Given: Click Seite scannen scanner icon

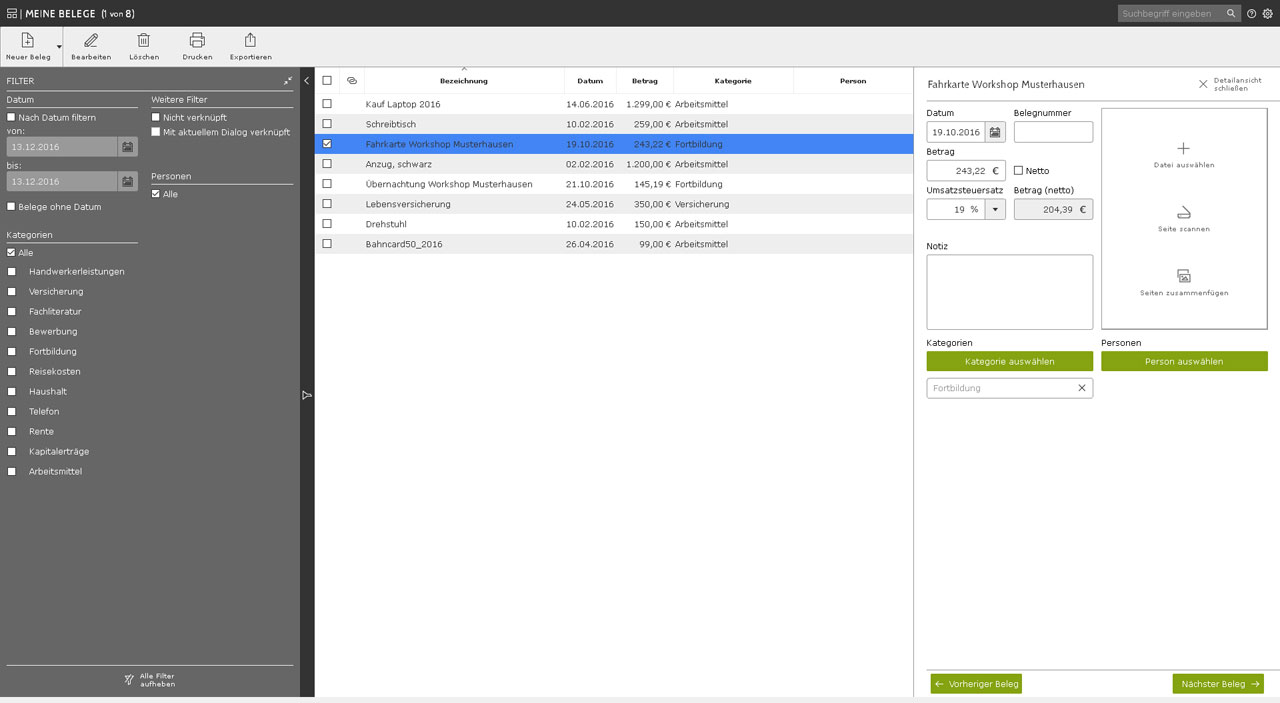Looking at the screenshot, I should [x=1183, y=212].
